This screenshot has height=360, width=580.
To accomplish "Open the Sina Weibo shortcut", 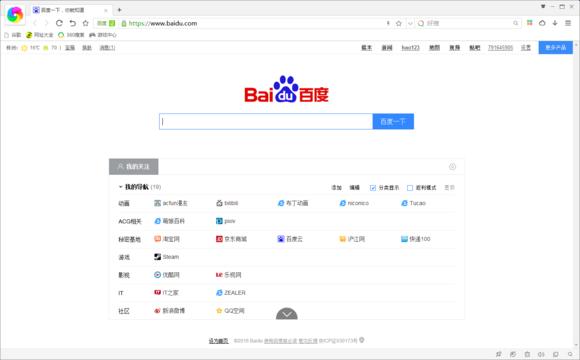I will [169, 311].
